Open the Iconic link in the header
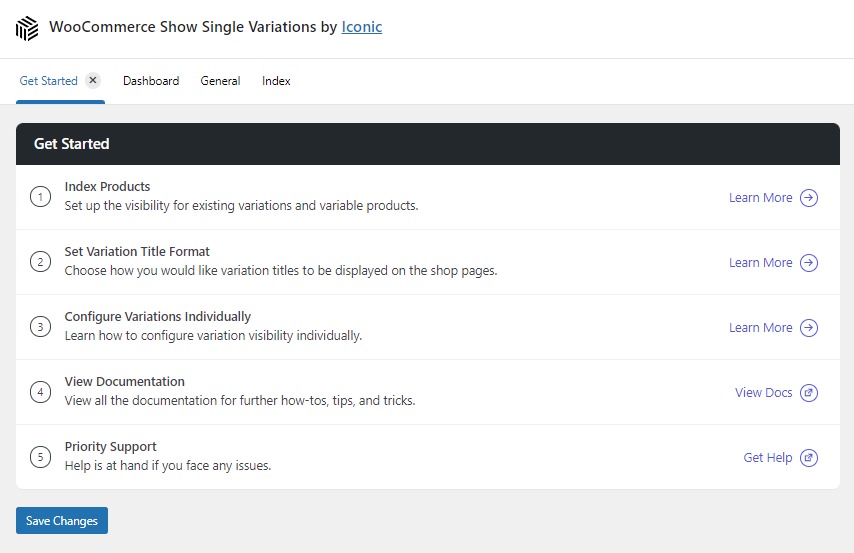 (362, 27)
